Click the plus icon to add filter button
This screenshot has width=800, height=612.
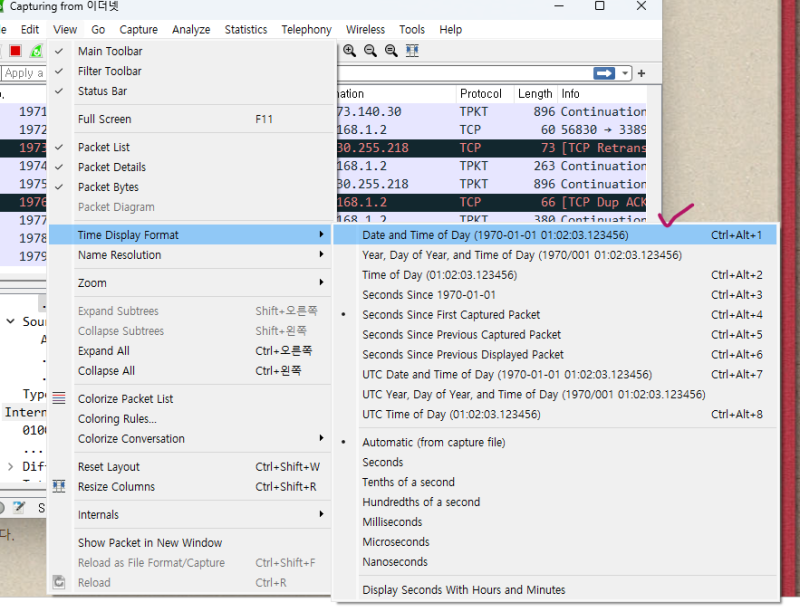pos(641,73)
